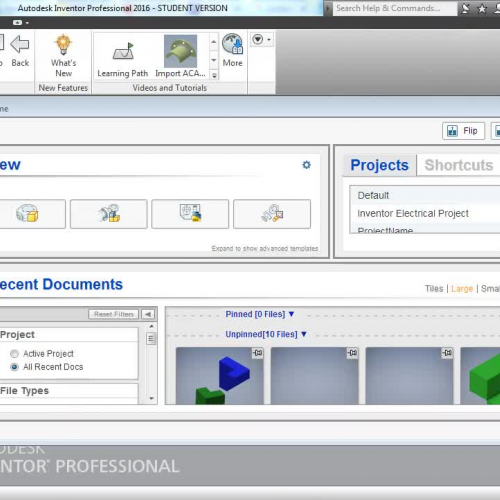Screen dimensions: 500x500
Task: Click the More globe download icon
Action: point(232,44)
